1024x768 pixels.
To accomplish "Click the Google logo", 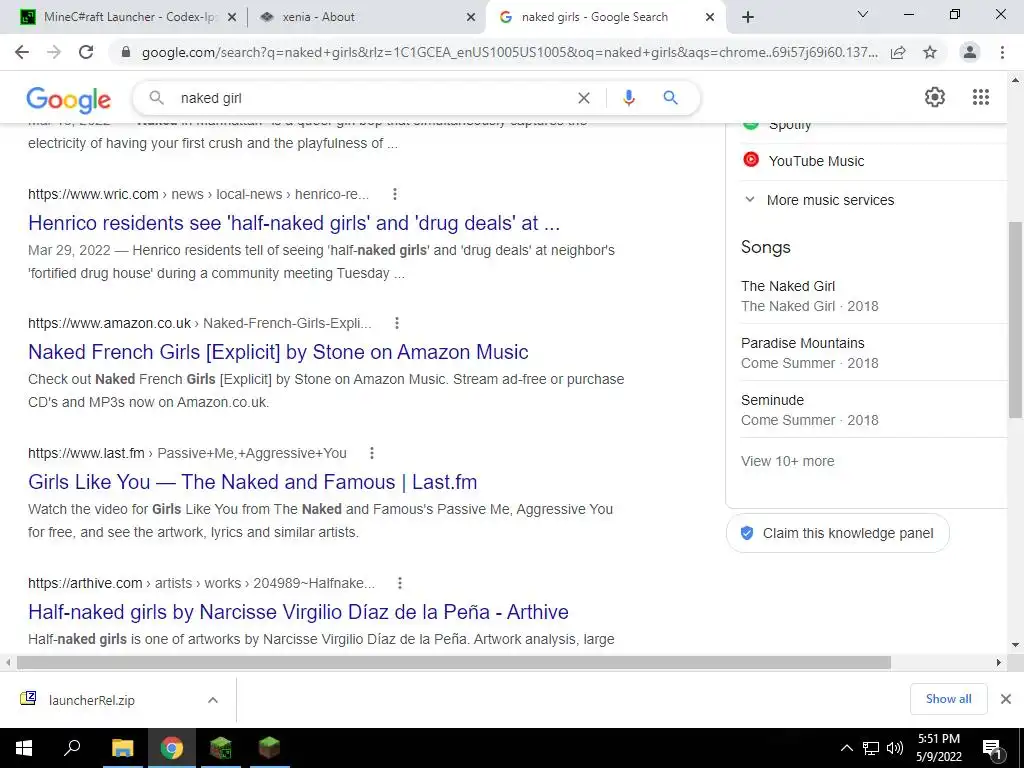I will click(x=69, y=99).
